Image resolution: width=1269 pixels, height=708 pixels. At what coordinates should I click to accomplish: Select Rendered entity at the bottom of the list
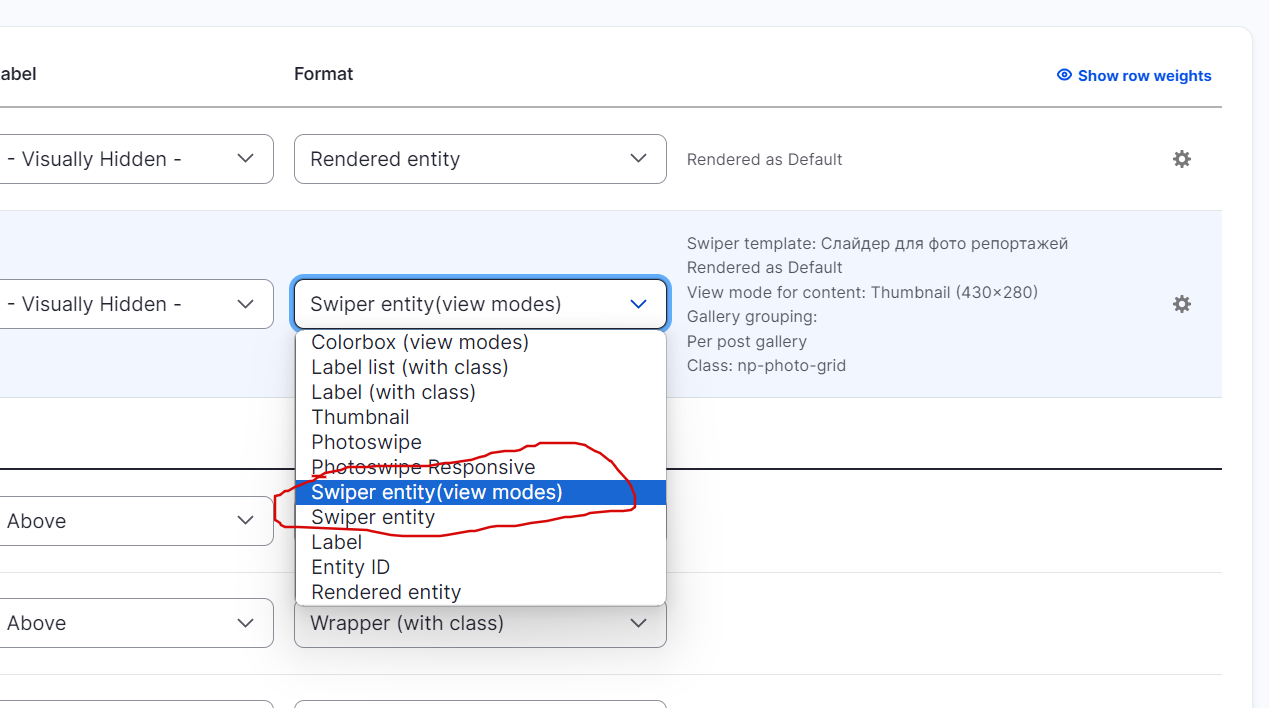(386, 591)
